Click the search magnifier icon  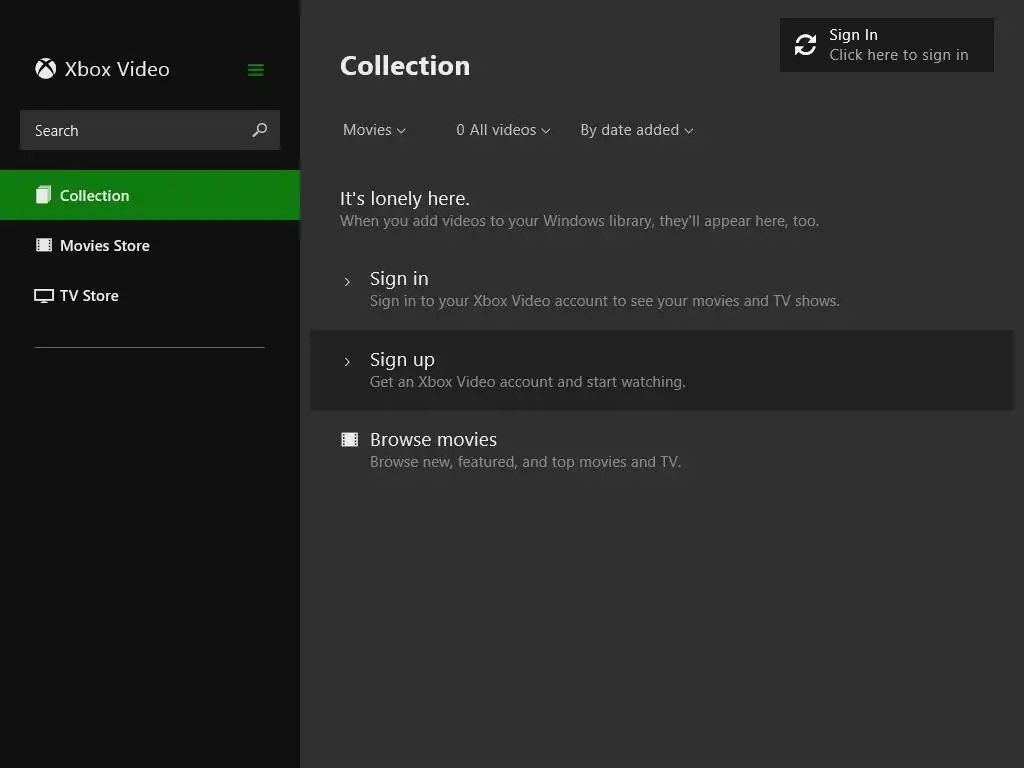click(260, 130)
